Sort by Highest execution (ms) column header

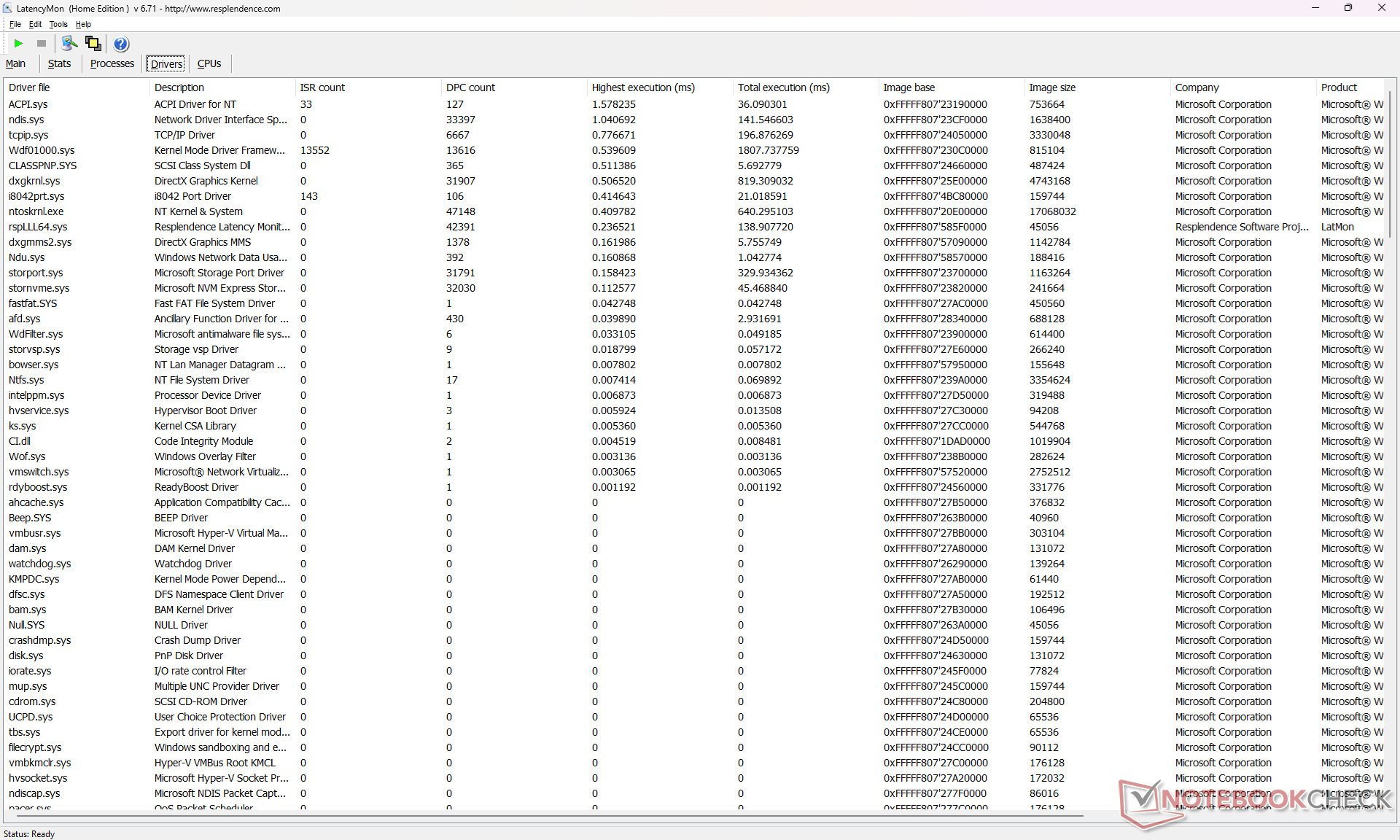tap(643, 87)
